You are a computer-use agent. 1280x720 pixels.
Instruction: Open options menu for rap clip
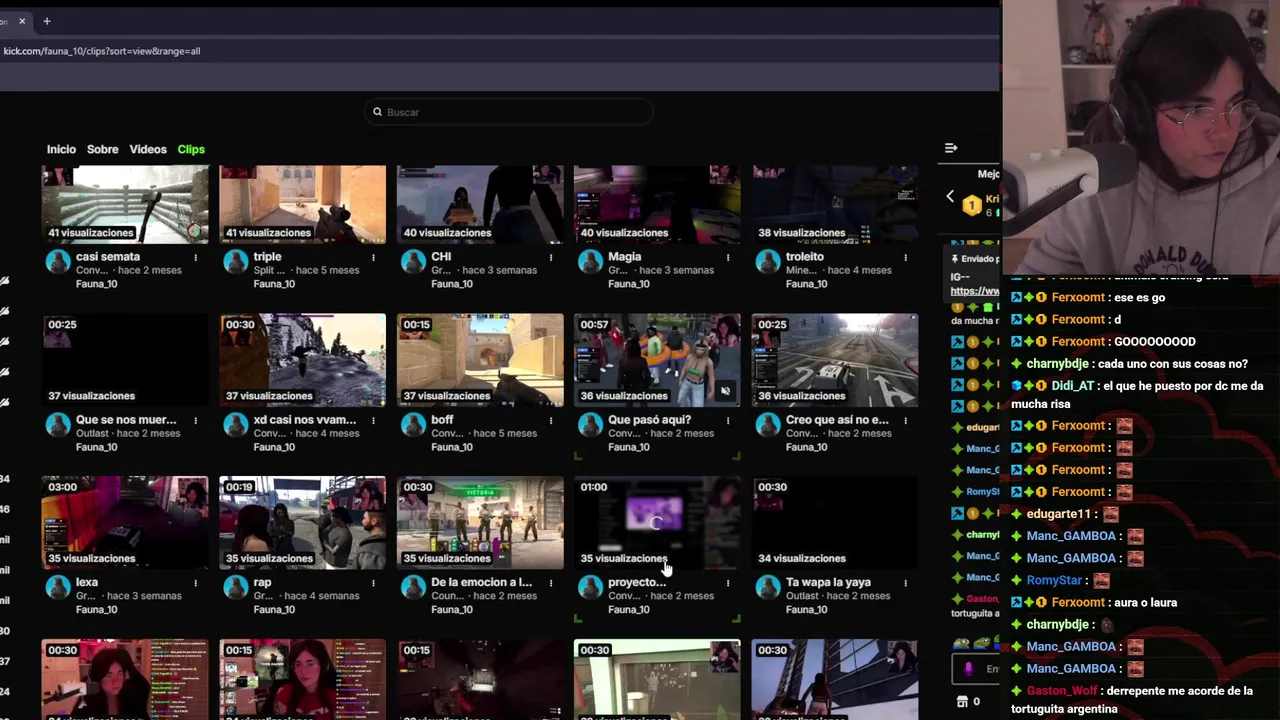373,582
